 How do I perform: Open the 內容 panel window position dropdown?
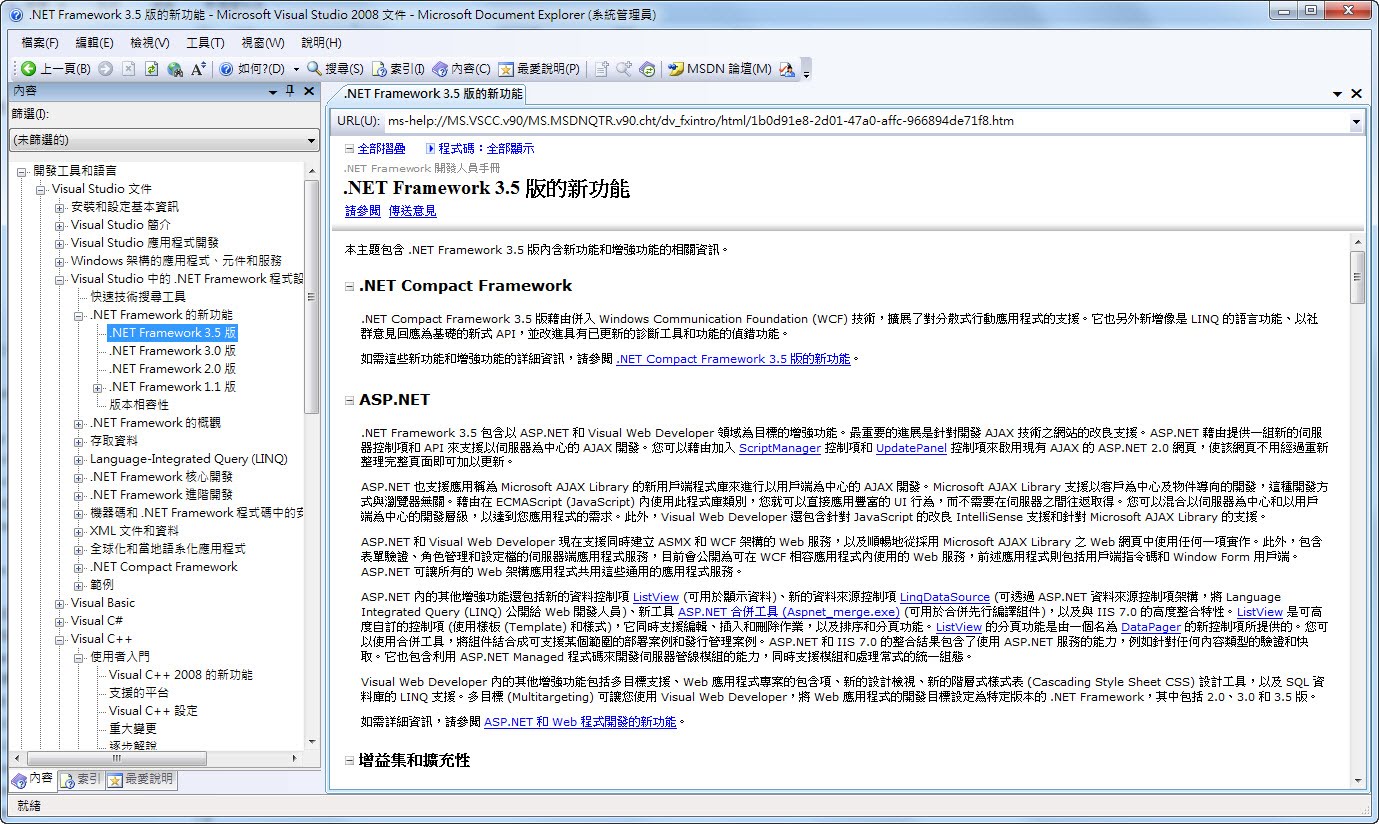[273, 92]
